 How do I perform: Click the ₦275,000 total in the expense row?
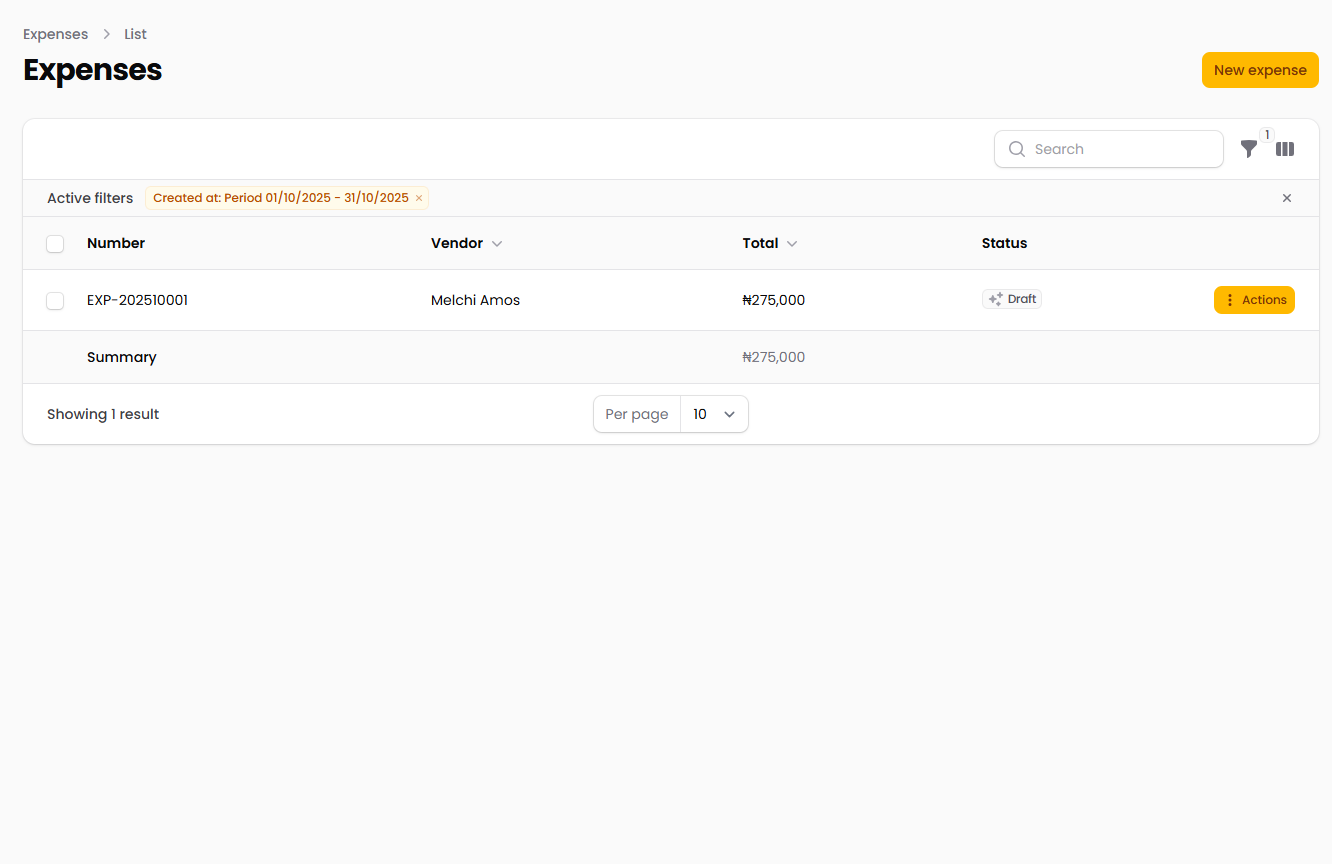point(773,300)
